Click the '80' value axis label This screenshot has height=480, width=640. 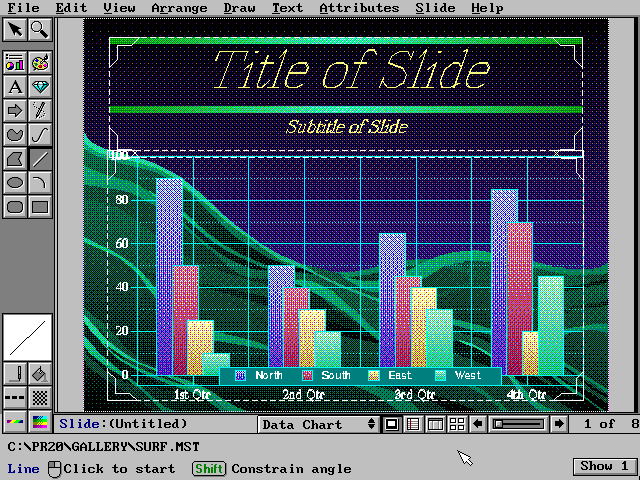122,200
